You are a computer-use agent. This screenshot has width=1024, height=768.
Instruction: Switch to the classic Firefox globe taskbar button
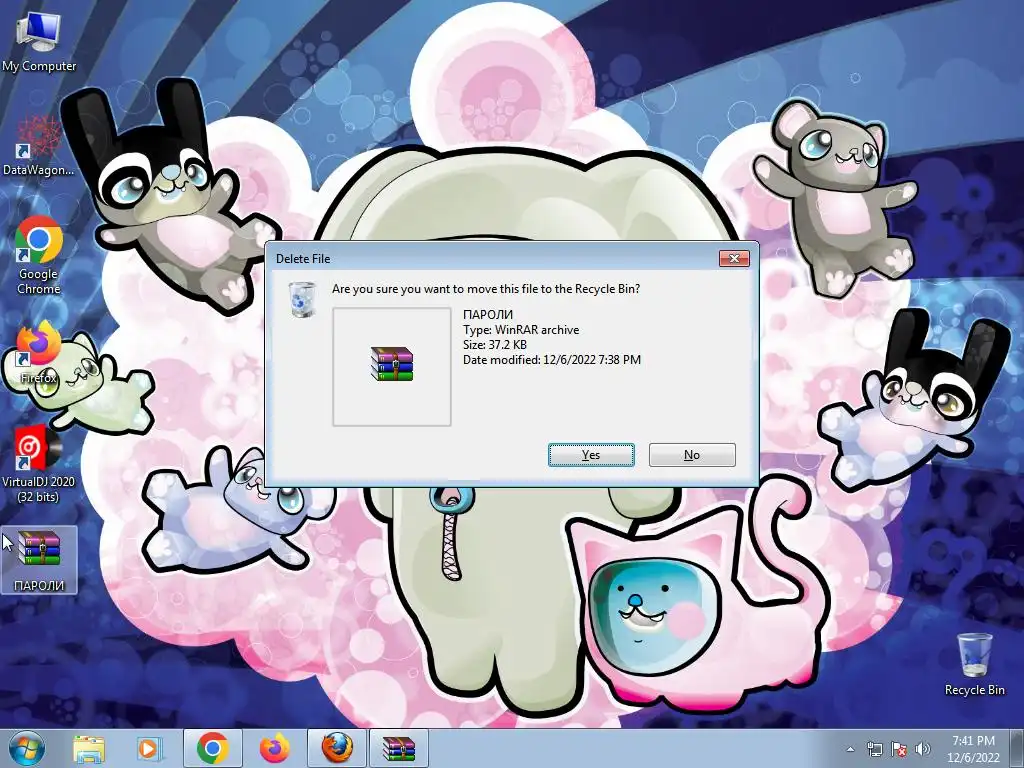coord(337,748)
